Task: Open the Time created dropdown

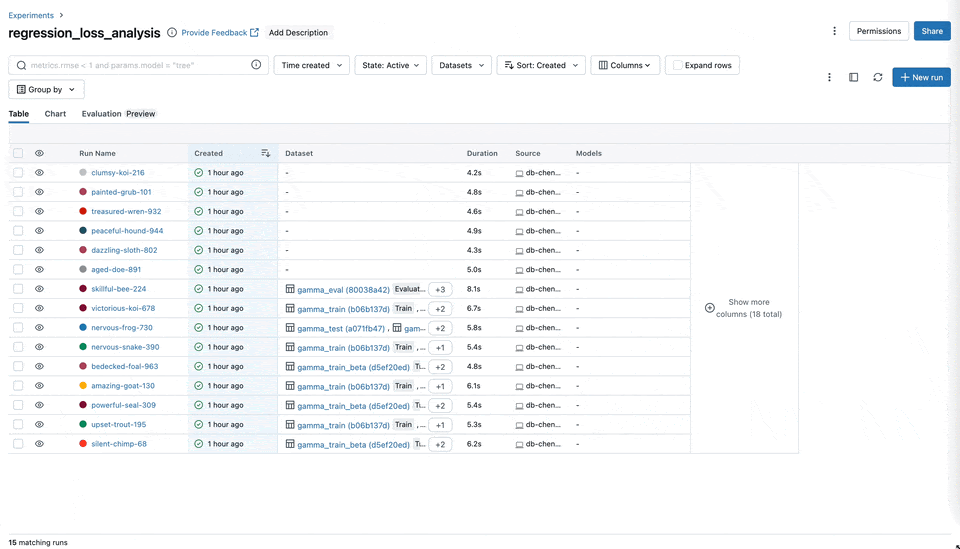Action: (x=311, y=65)
